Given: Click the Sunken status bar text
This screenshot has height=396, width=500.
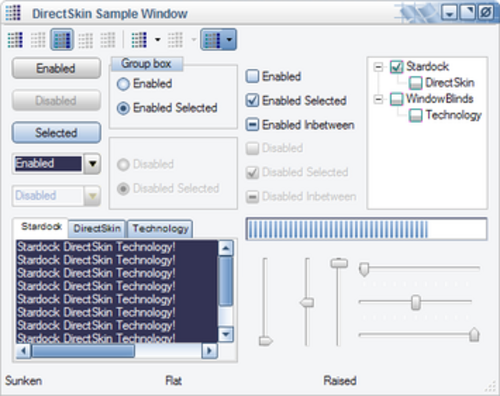Looking at the screenshot, I should point(23,381).
